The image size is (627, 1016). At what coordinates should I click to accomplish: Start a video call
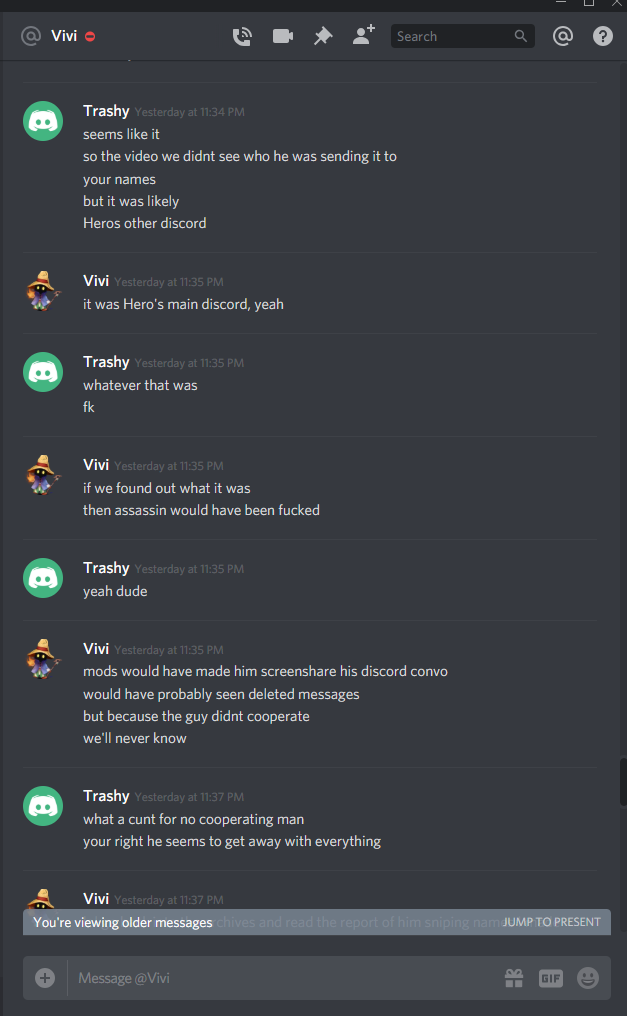(283, 36)
